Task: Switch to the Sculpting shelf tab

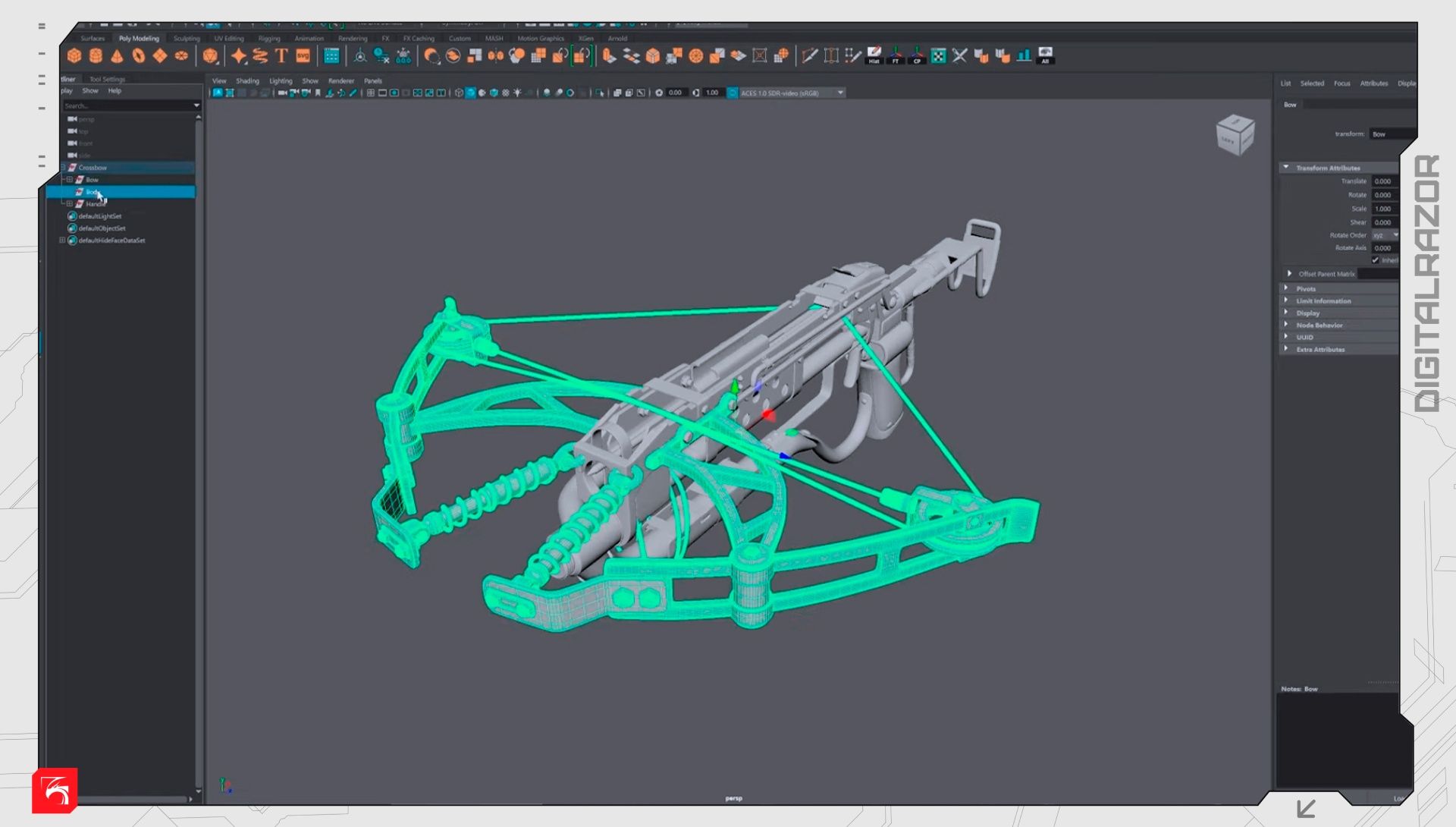Action: [x=187, y=38]
